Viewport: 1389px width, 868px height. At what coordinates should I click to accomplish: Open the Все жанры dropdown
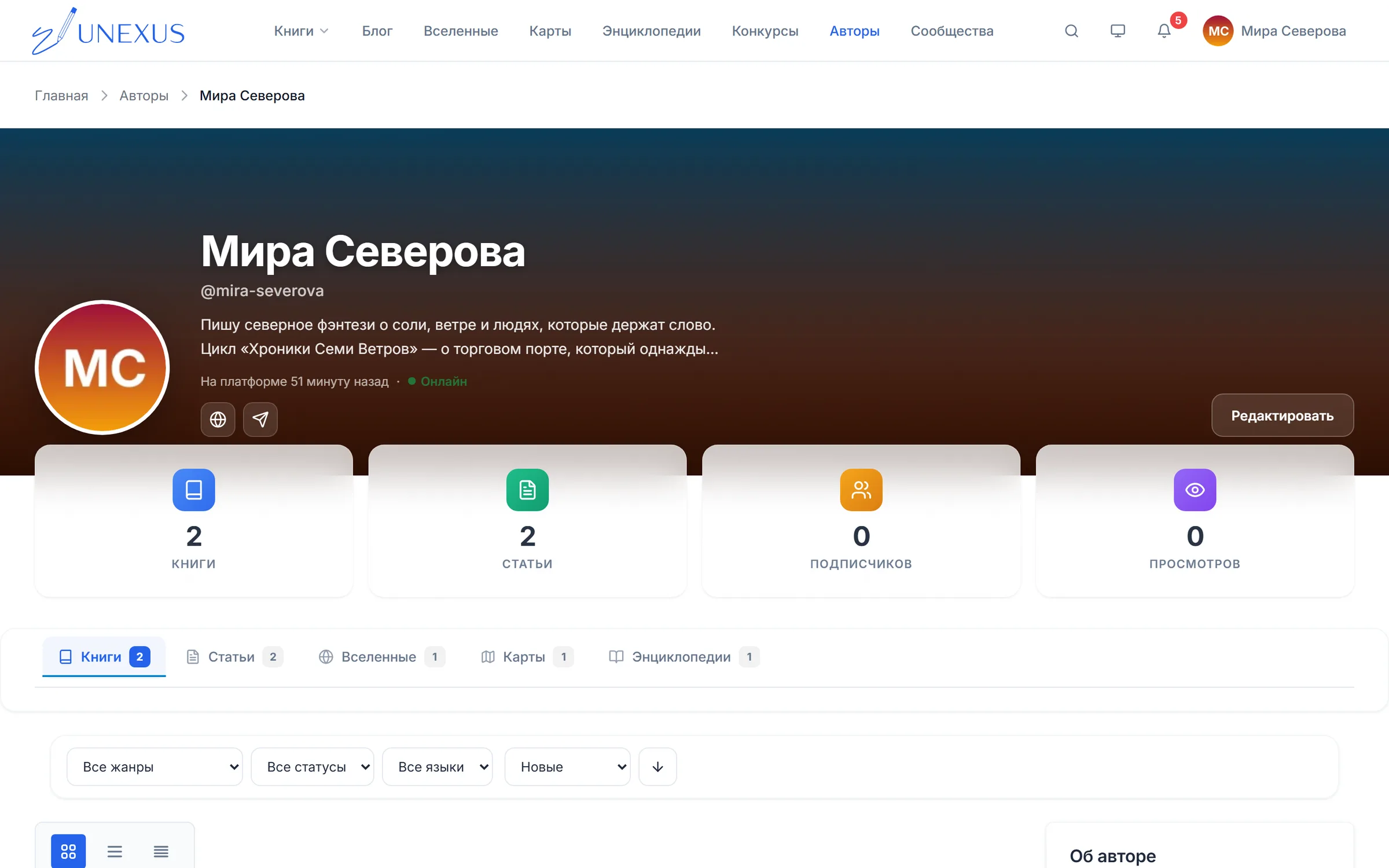(155, 767)
